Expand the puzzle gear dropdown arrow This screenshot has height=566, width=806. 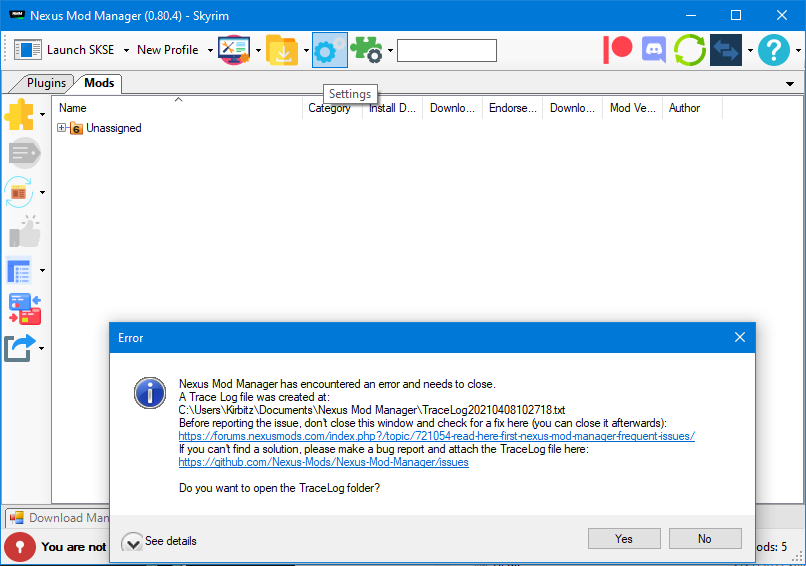tap(390, 50)
